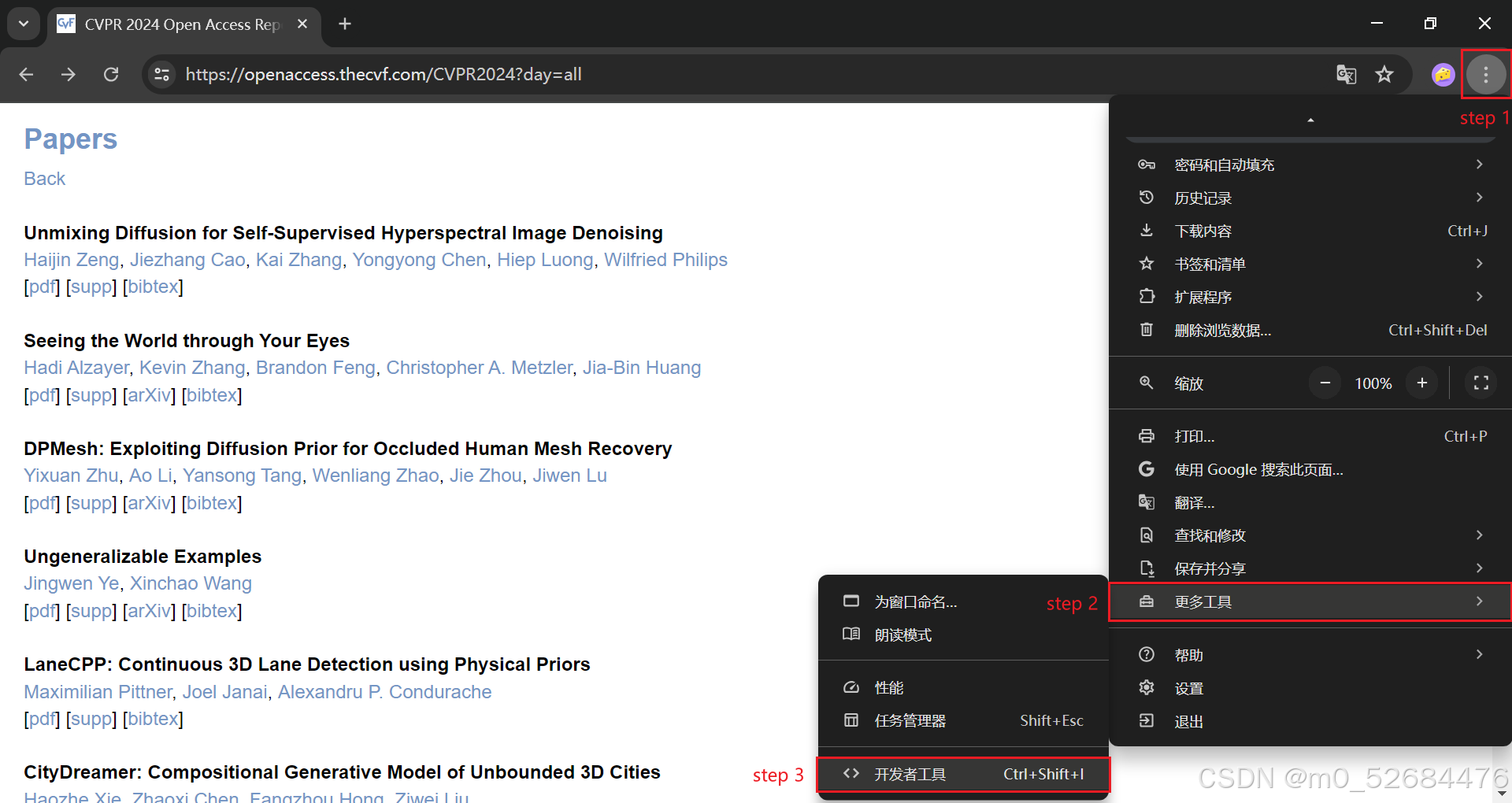Bookmark this page with the star icon

click(x=1384, y=75)
